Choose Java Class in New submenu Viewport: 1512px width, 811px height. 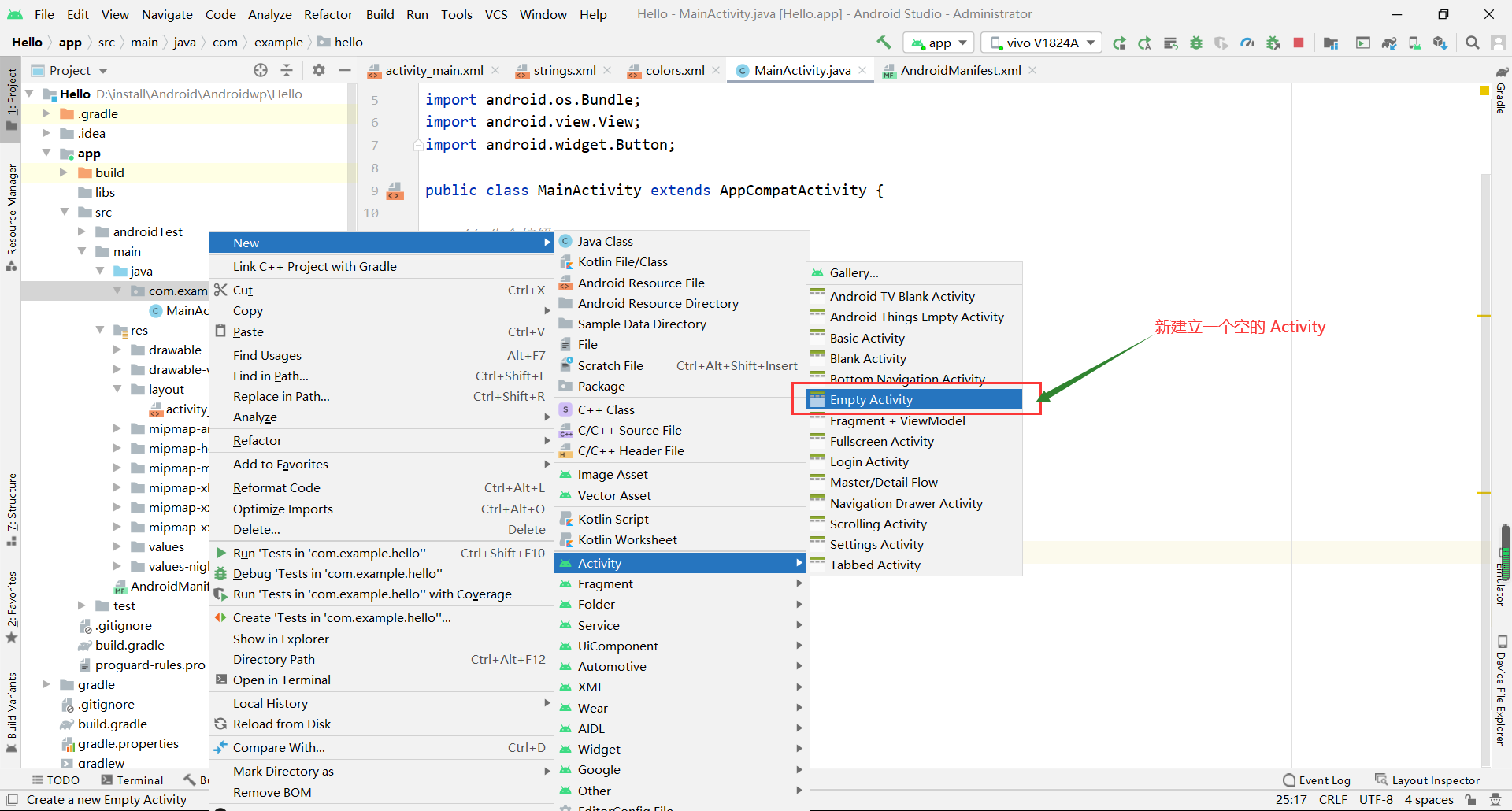681,242
